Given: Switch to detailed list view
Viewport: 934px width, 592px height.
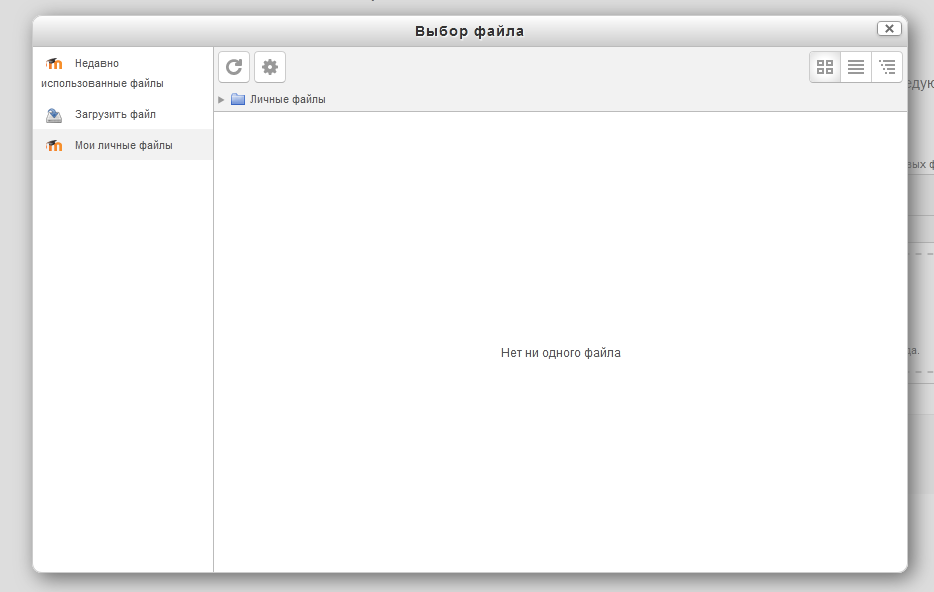Looking at the screenshot, I should pyautogui.click(x=856, y=67).
